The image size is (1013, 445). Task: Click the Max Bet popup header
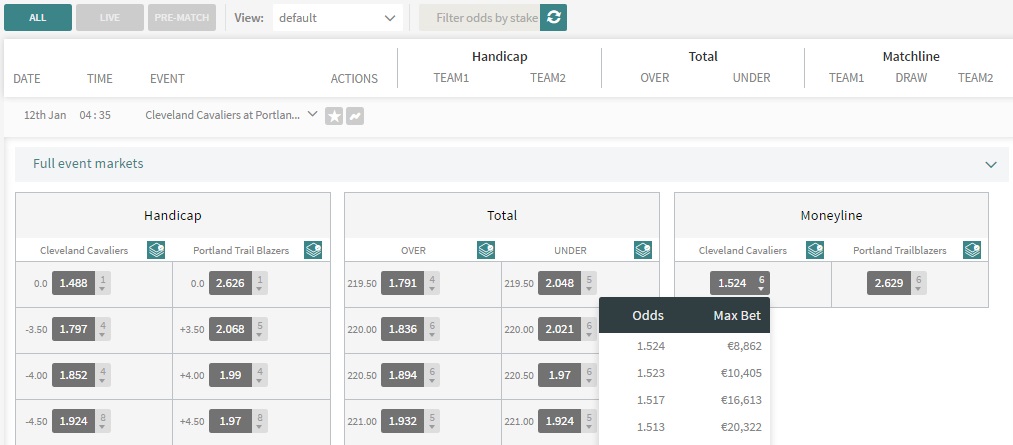tap(737, 316)
